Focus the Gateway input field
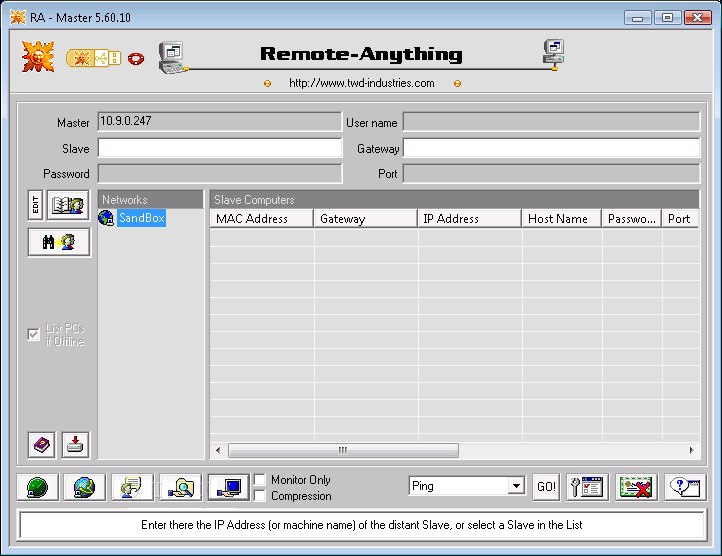 tap(552, 148)
